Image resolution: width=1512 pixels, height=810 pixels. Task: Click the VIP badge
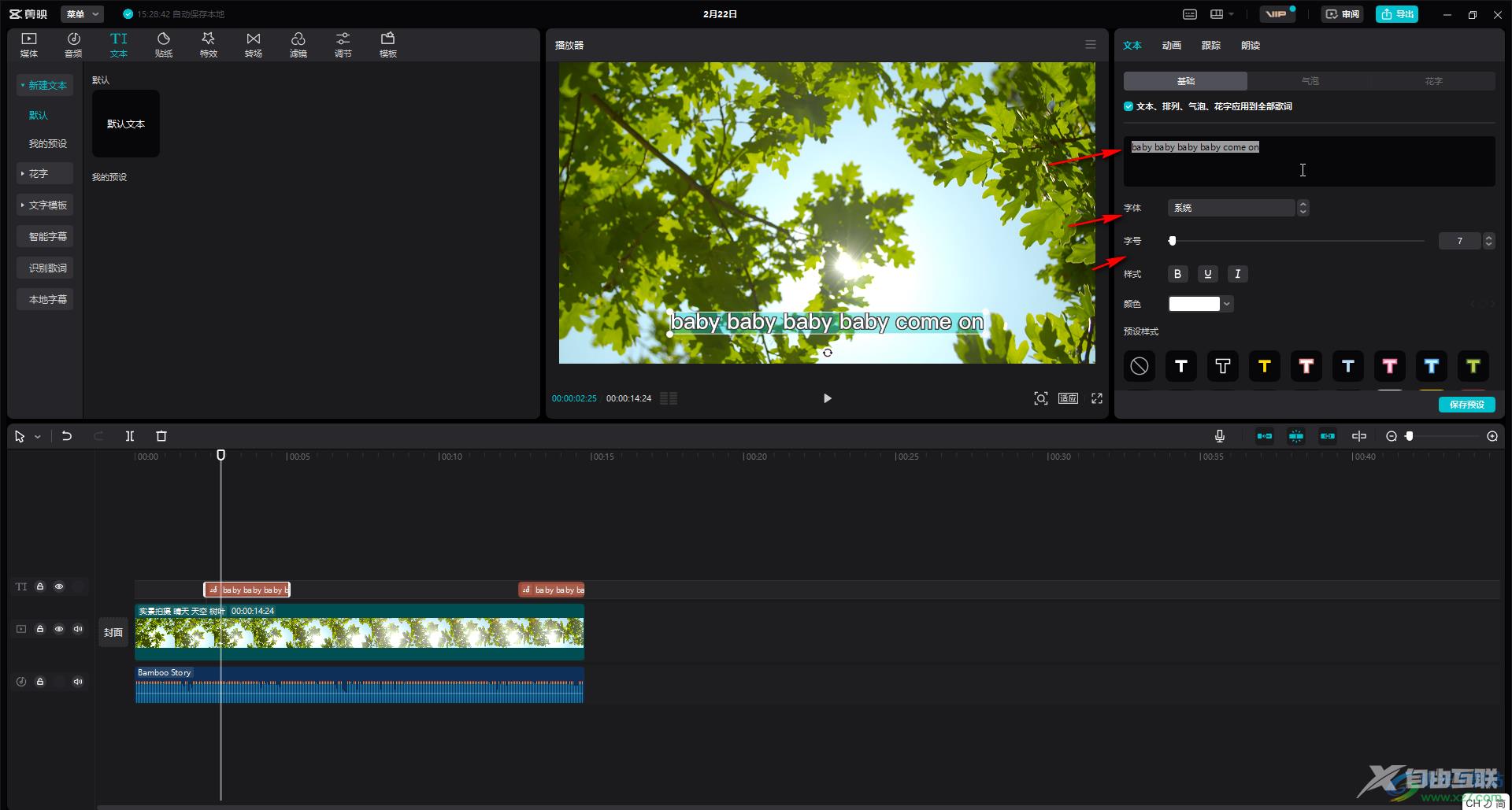1277,14
